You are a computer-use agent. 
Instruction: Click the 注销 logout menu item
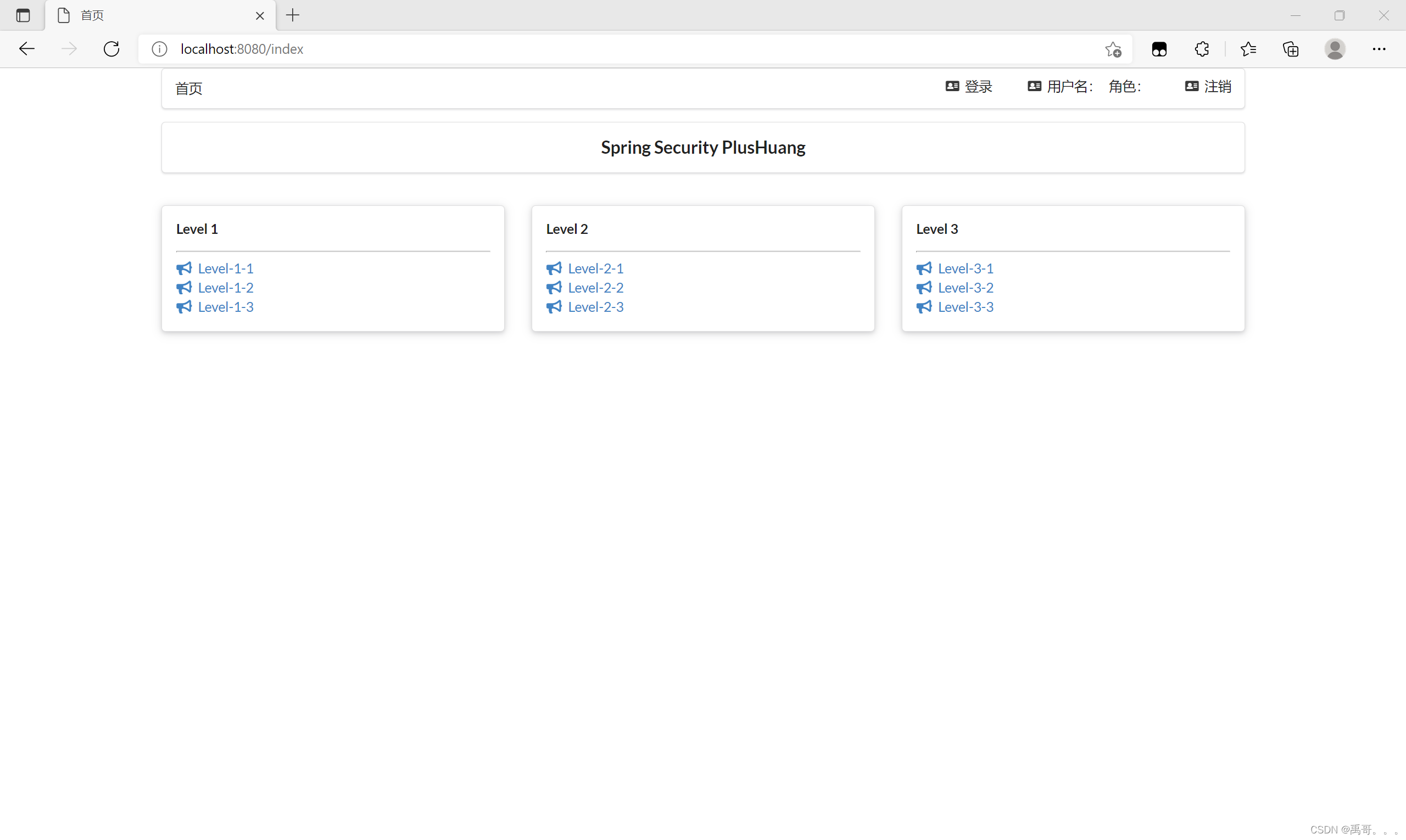coord(1208,87)
